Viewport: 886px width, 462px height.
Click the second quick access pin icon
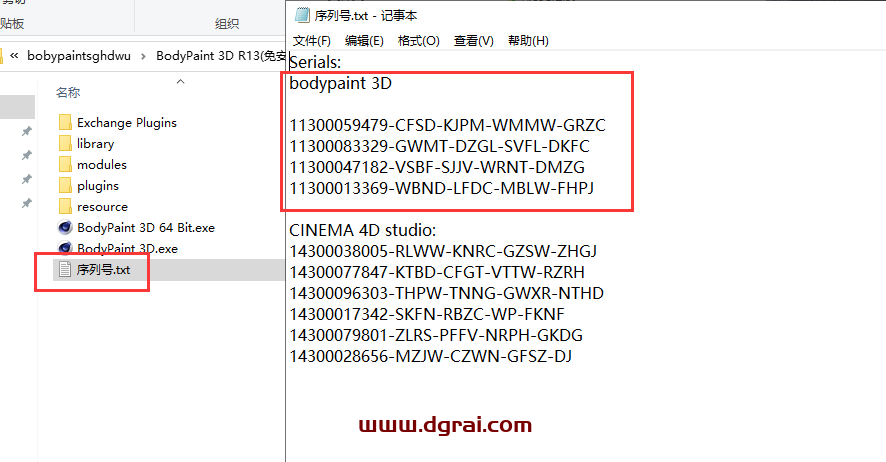(x=26, y=155)
